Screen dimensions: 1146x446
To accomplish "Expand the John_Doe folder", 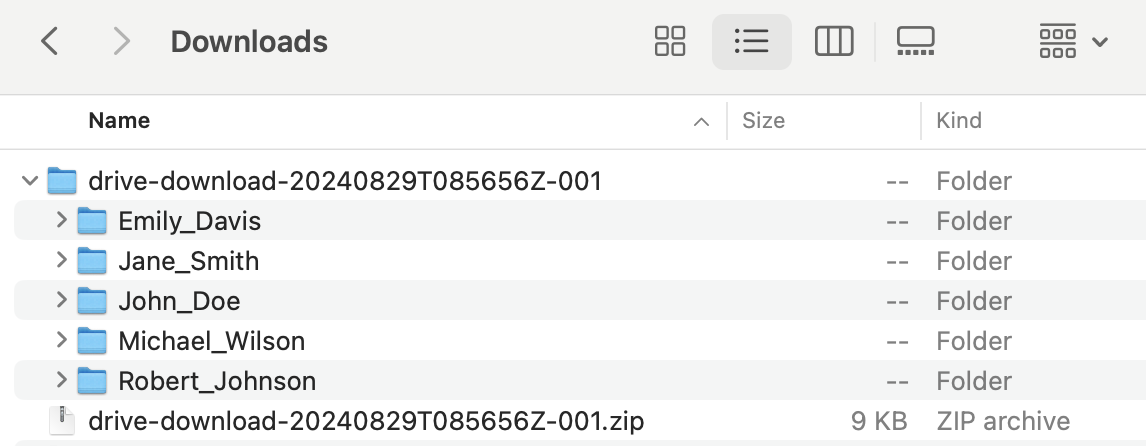I will (62, 301).
